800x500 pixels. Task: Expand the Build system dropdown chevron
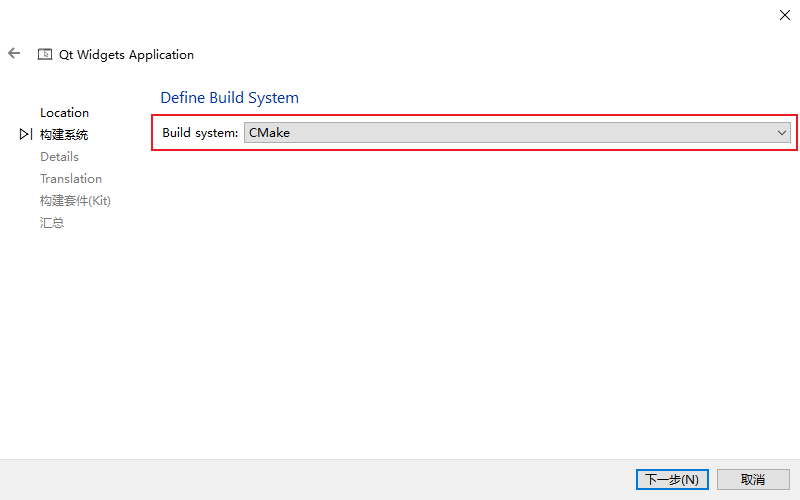click(x=782, y=132)
